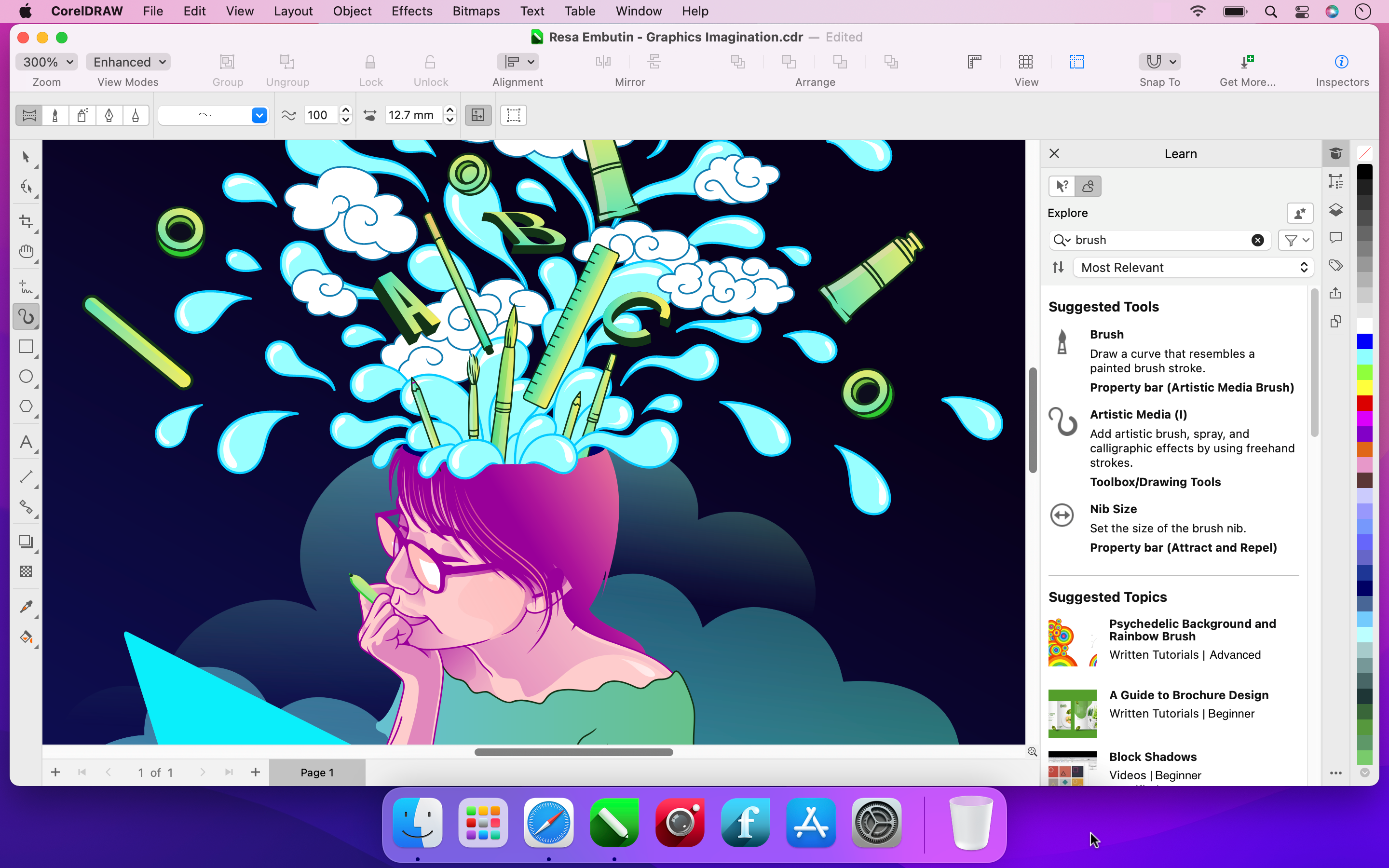
Task: Toggle the free outline selection mode
Action: [513, 115]
